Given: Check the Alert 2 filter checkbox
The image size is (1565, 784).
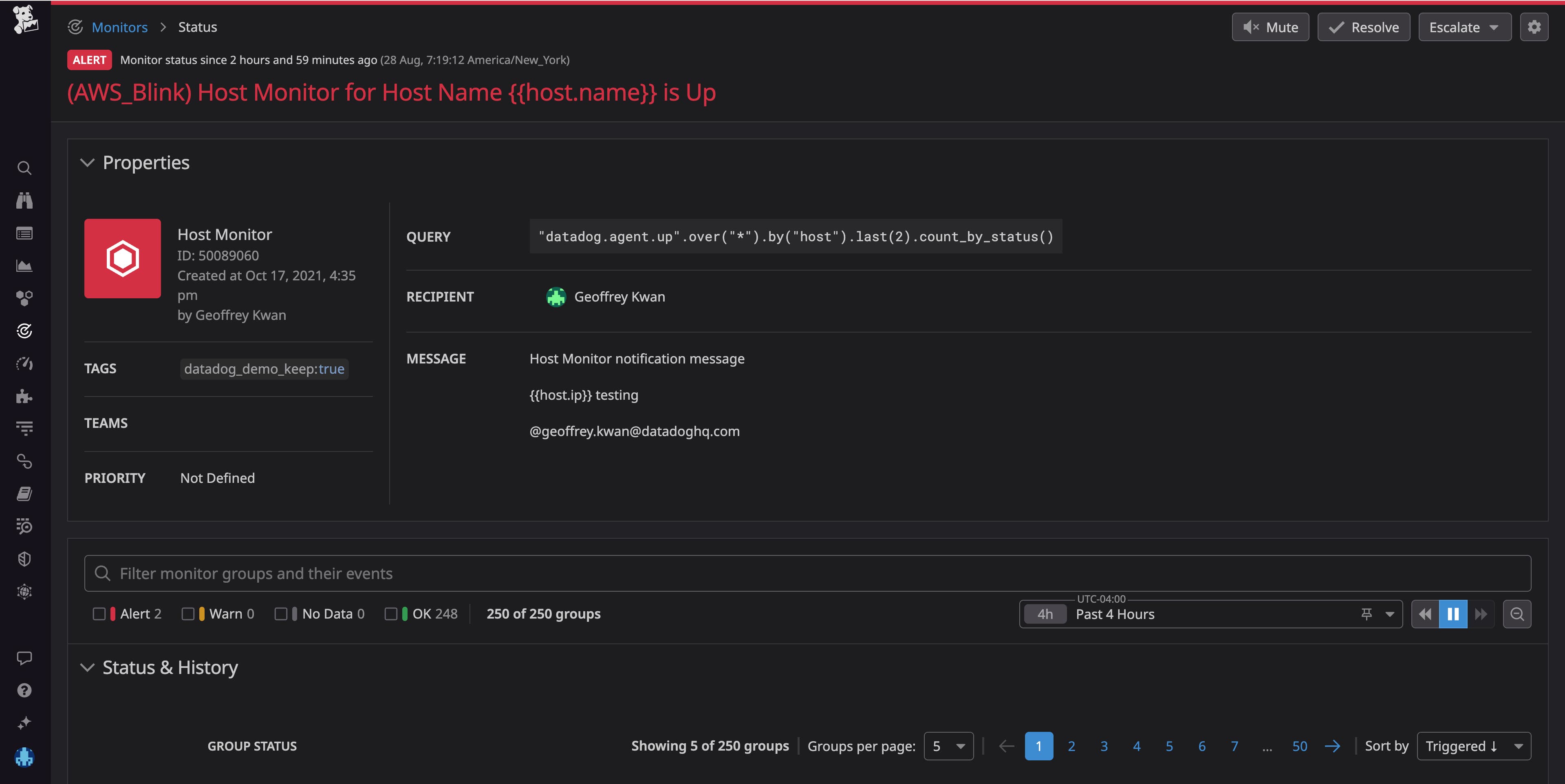Looking at the screenshot, I should click(x=100, y=614).
